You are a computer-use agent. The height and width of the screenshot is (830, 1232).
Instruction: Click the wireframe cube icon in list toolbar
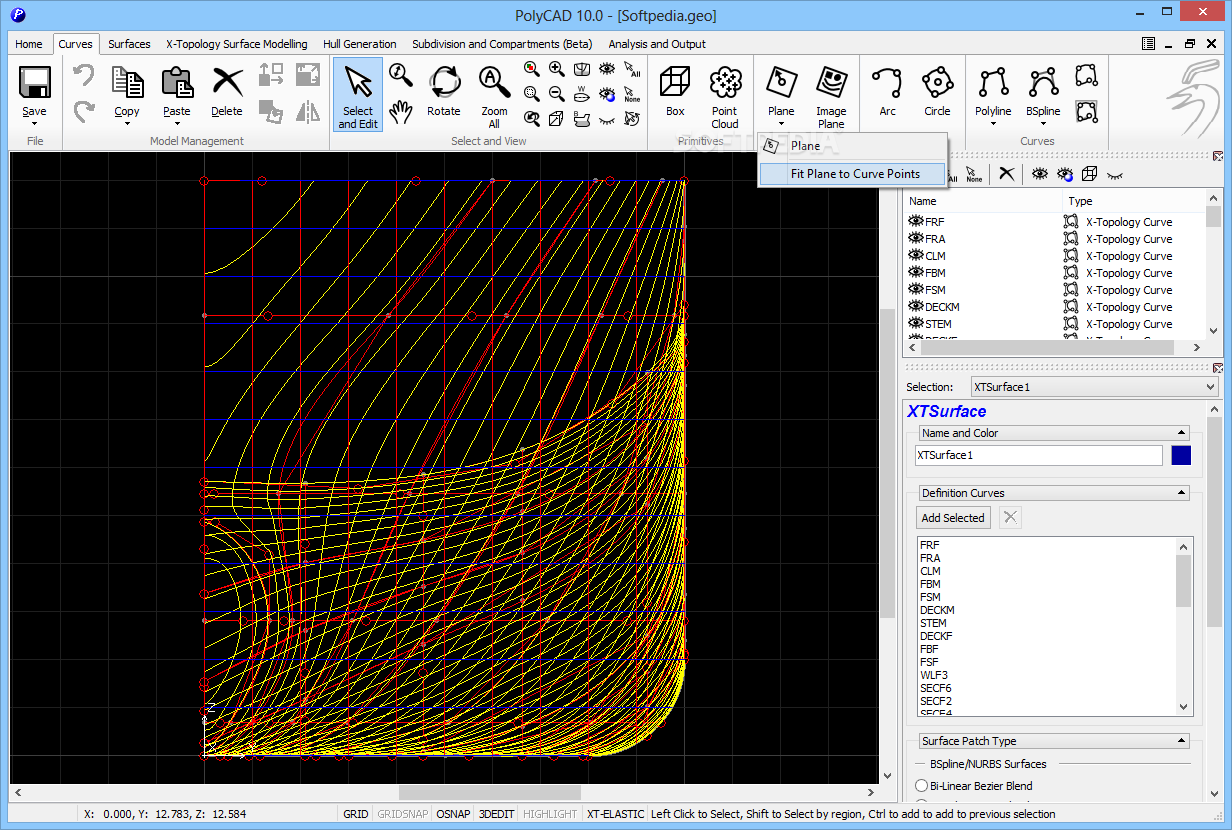click(1089, 174)
